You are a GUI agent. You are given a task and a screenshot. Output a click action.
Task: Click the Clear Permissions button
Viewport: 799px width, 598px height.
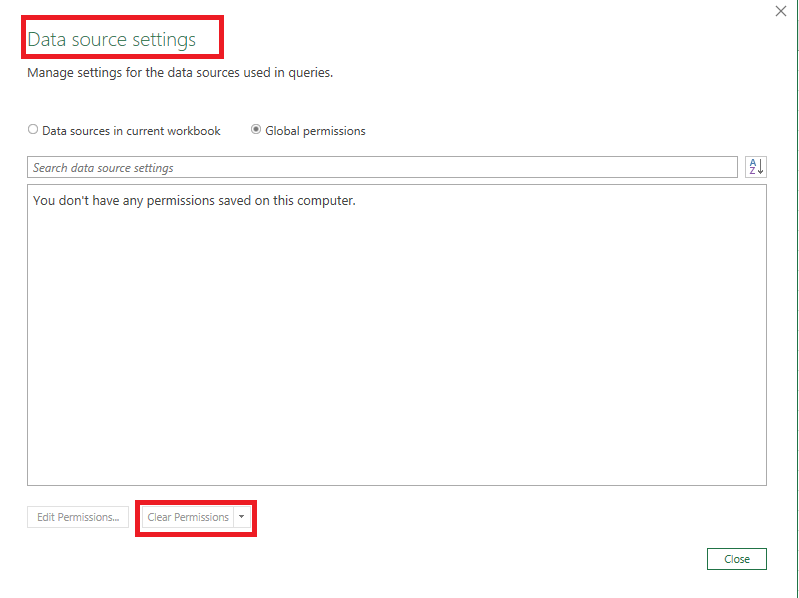click(188, 517)
